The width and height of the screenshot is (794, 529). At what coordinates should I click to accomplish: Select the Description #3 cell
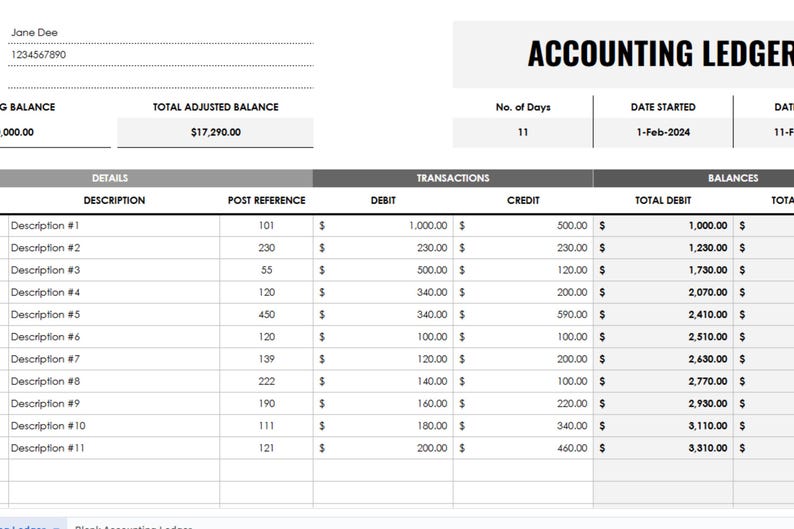tap(114, 270)
